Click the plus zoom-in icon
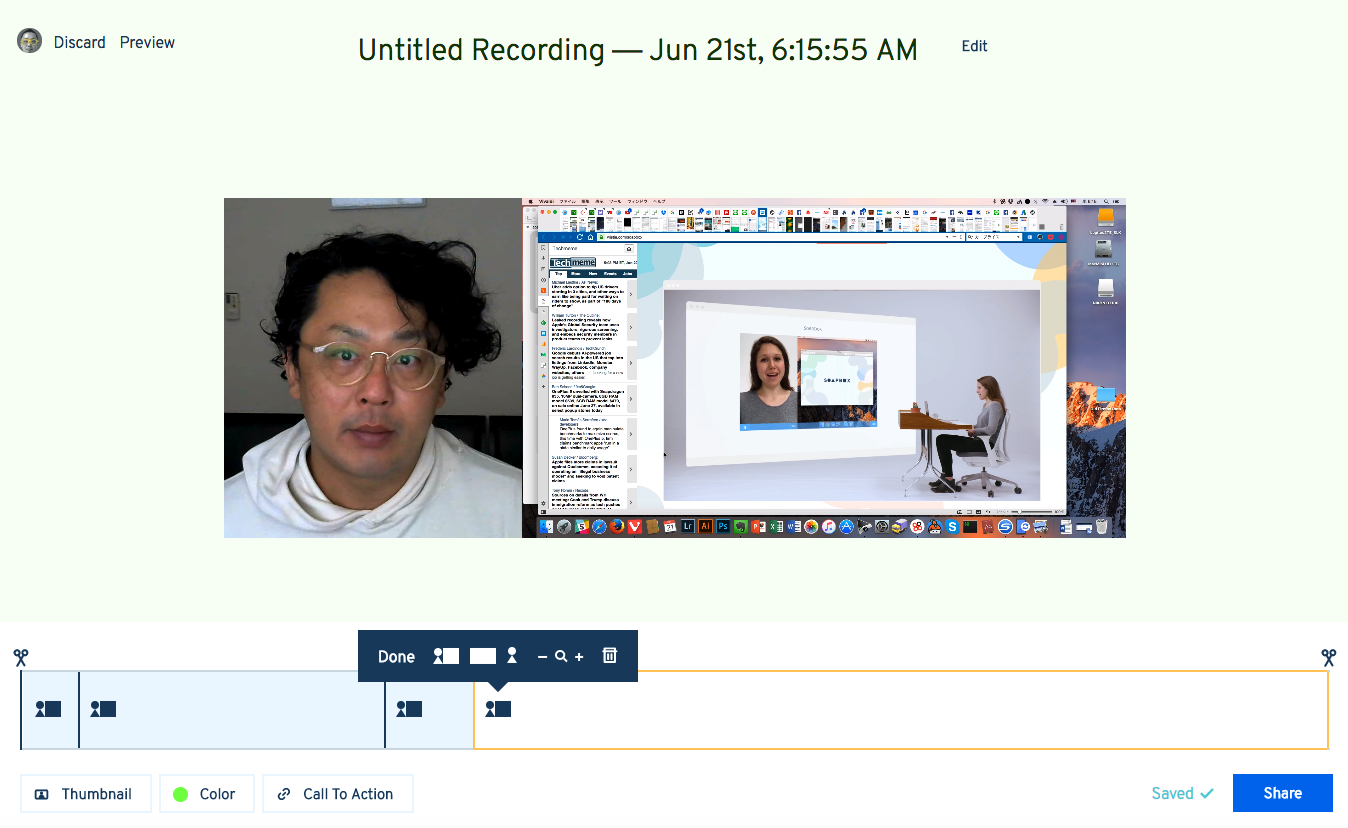Screen dimensions: 1348x828 click(579, 657)
